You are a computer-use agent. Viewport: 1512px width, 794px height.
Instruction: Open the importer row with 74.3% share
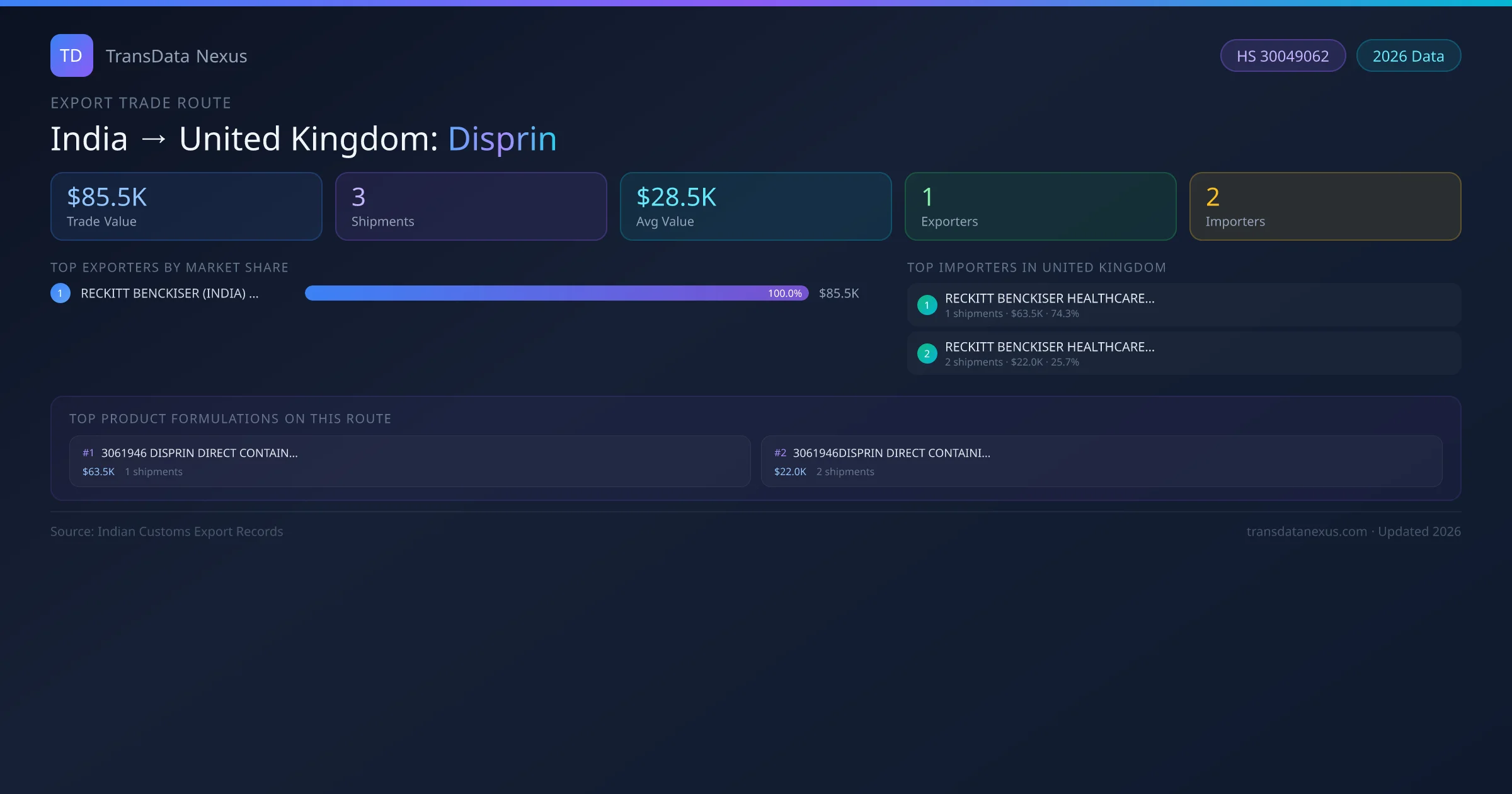coord(1184,305)
